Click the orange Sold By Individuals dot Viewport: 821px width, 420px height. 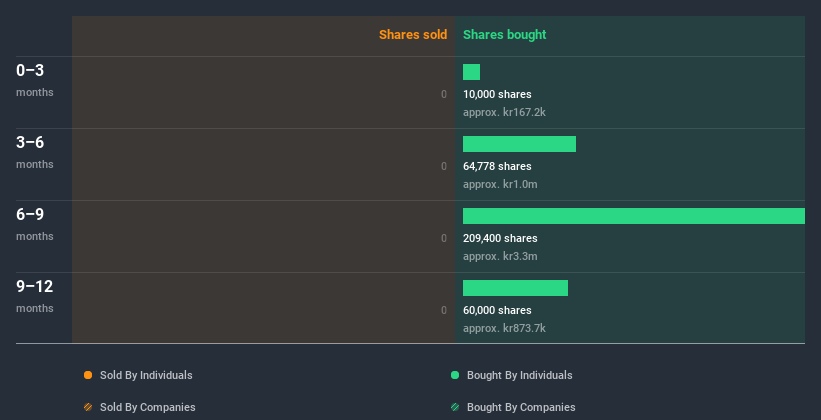(88, 375)
